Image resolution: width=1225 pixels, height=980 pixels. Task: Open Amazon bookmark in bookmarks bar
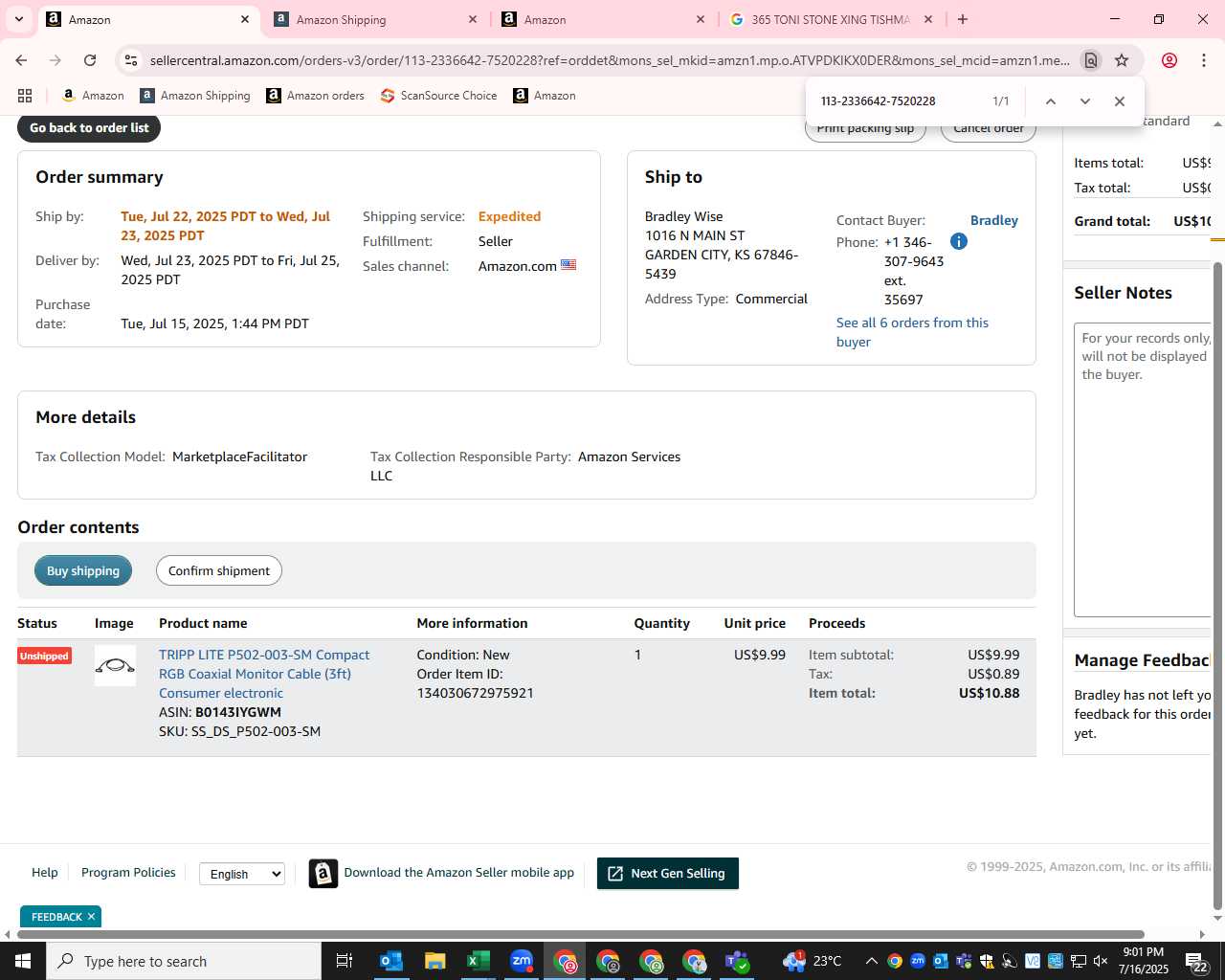click(93, 96)
